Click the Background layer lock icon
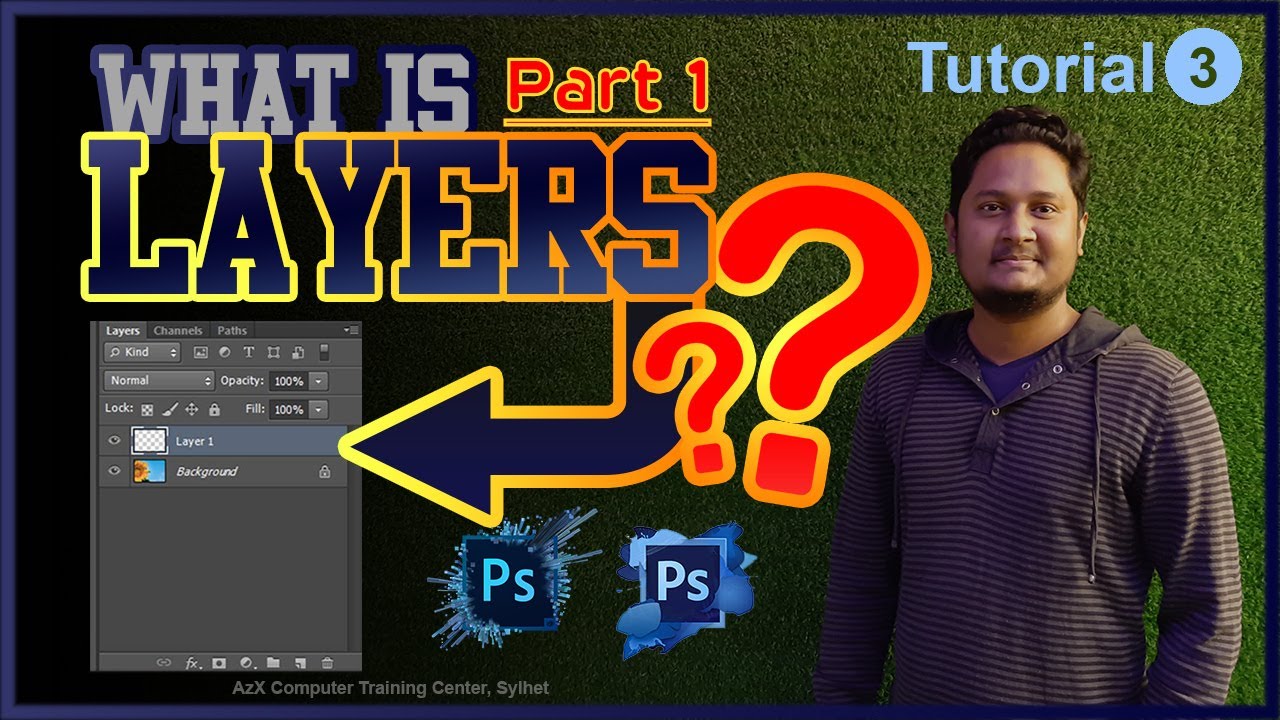The width and height of the screenshot is (1280, 720). (324, 471)
